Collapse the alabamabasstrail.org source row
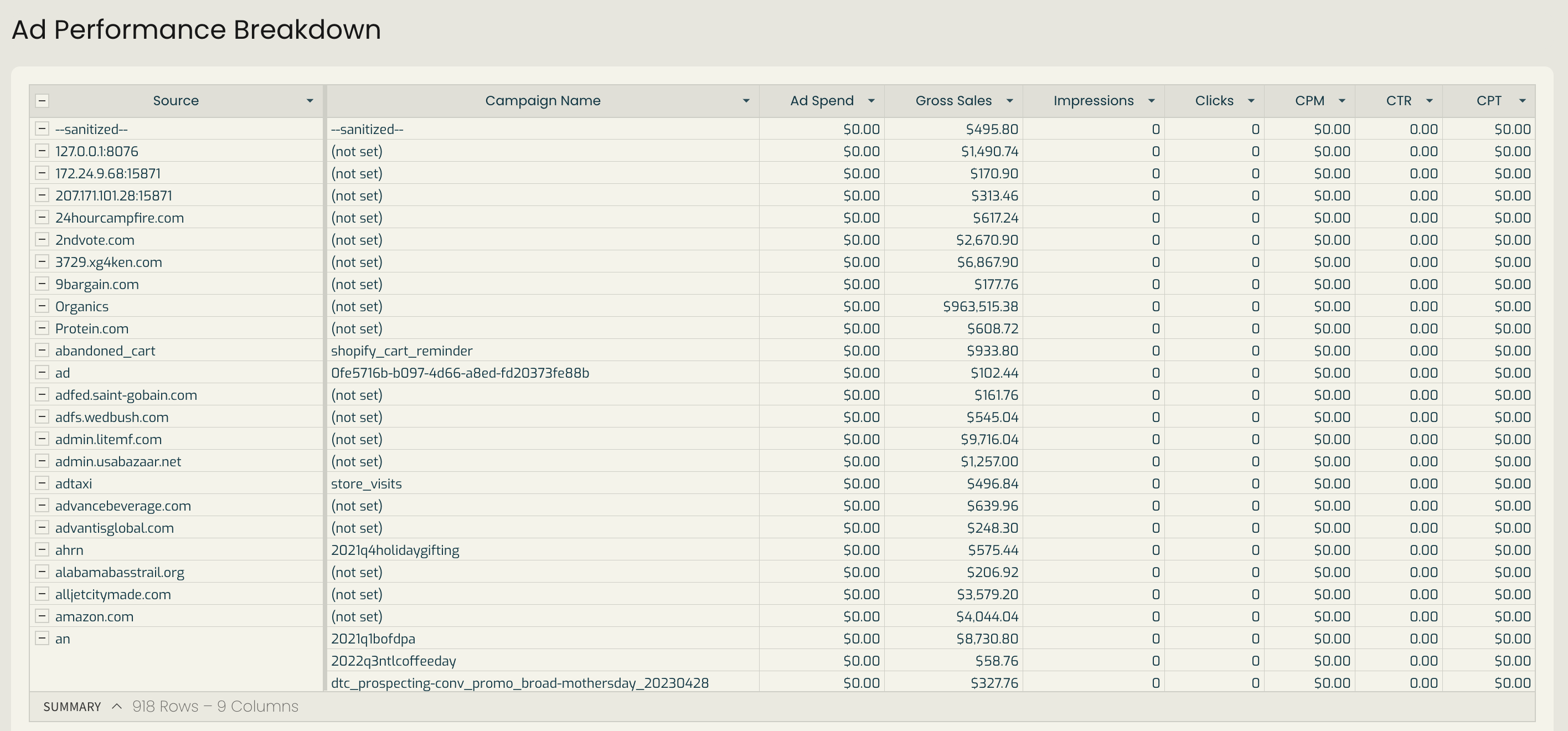1568x731 pixels. (42, 572)
